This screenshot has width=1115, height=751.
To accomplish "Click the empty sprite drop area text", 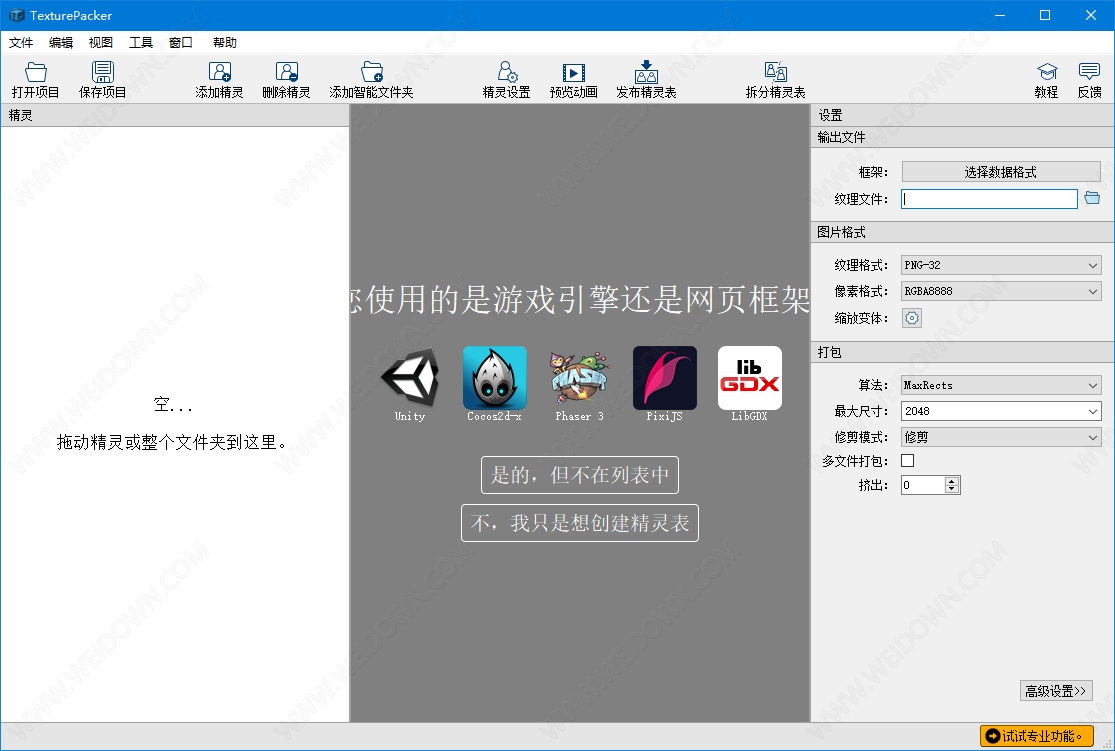I will click(x=173, y=424).
